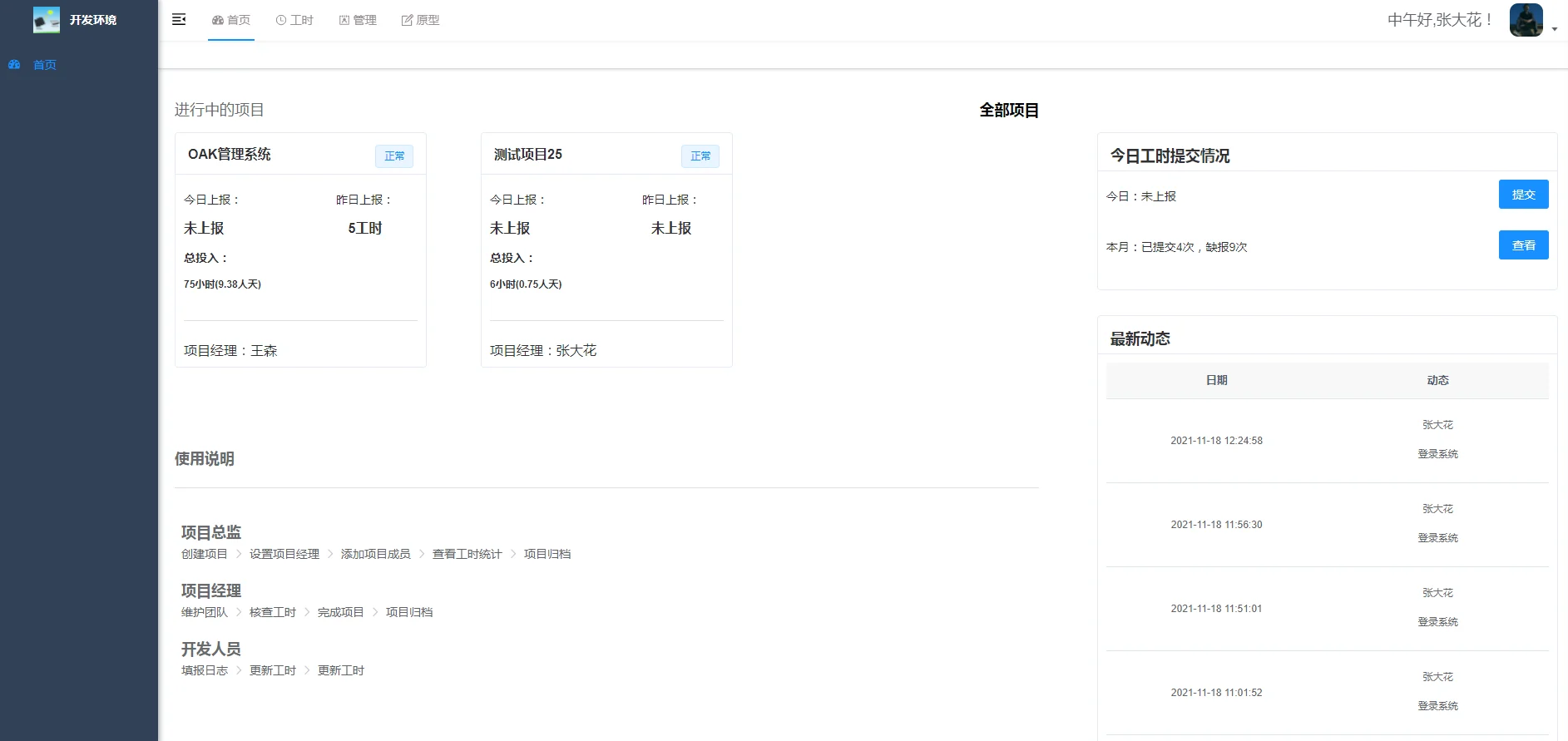
Task: Click the 管理 tab icon
Action: click(344, 20)
